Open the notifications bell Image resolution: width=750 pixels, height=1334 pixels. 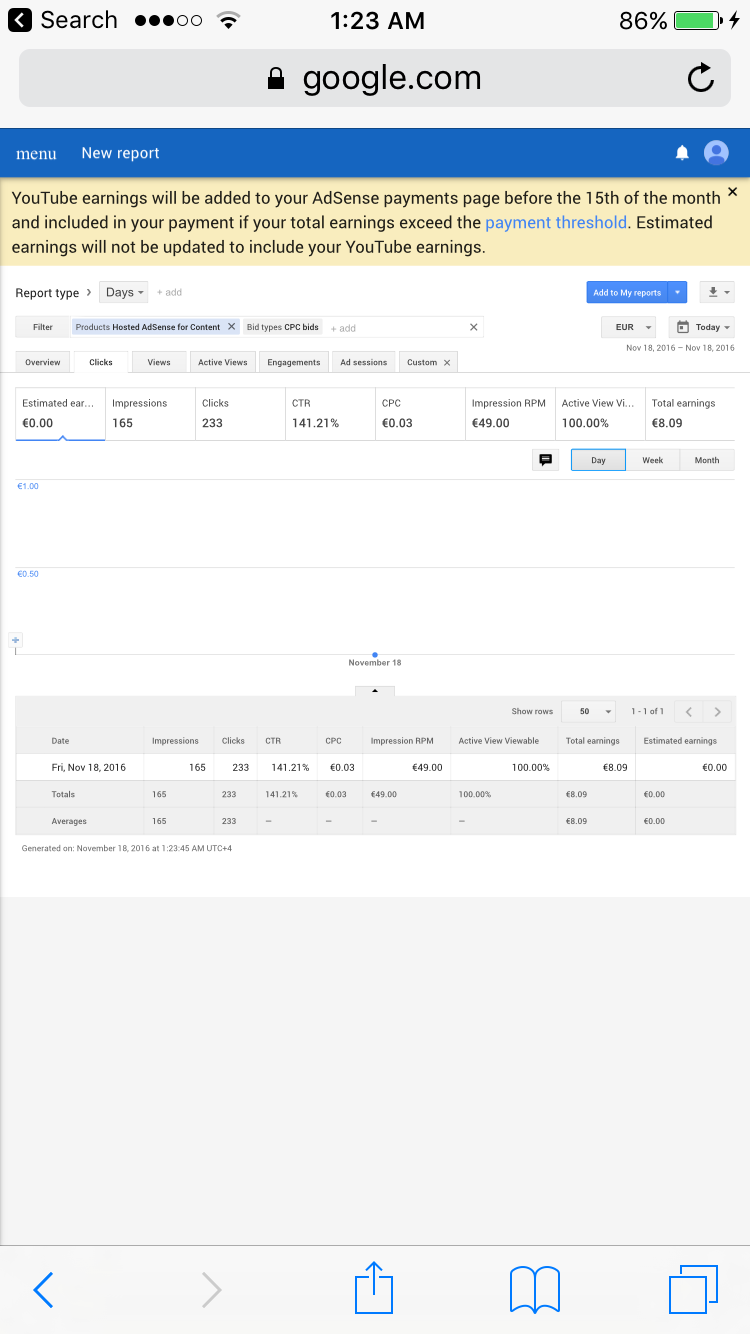click(682, 153)
